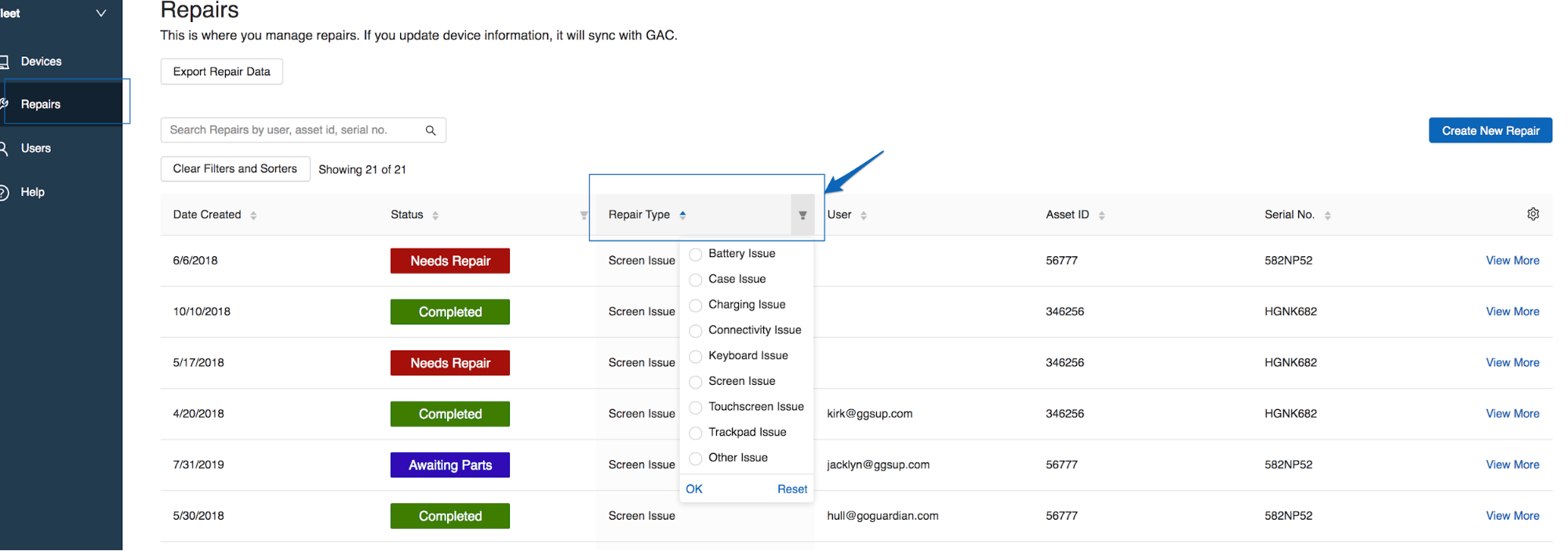
Task: Click serial number 582NP52 in 6/6/2018 row
Action: [x=1288, y=260]
